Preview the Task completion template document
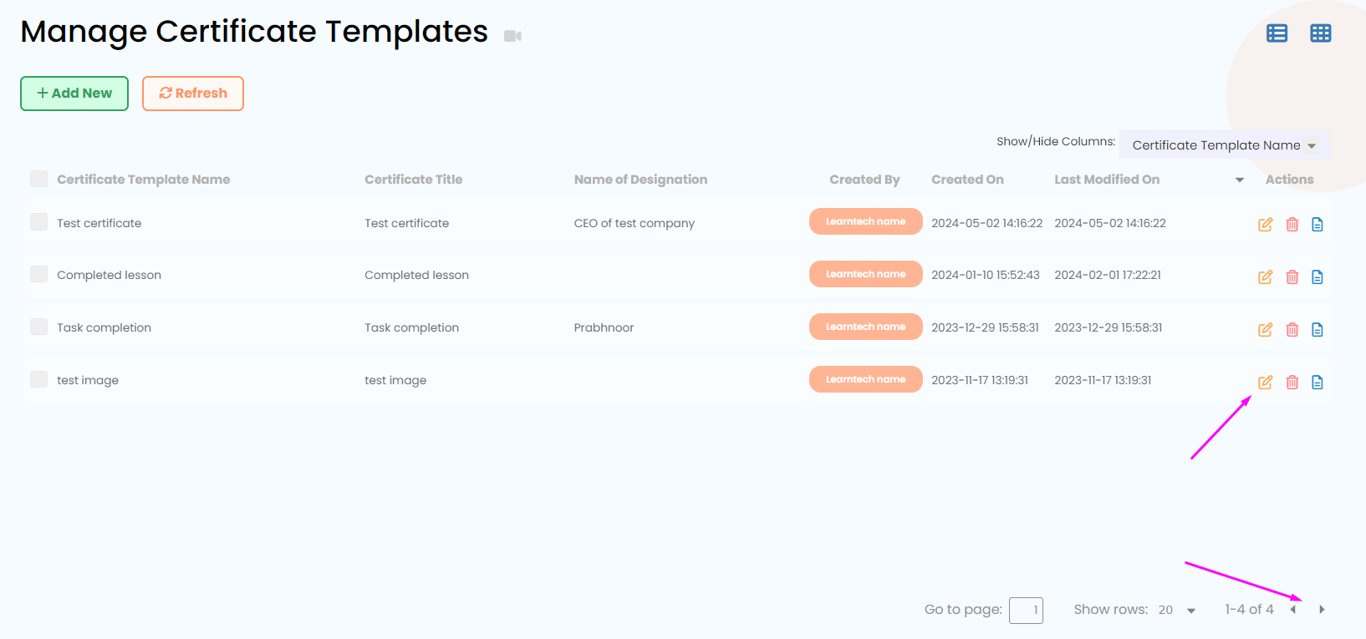1366x639 pixels. [x=1317, y=329]
